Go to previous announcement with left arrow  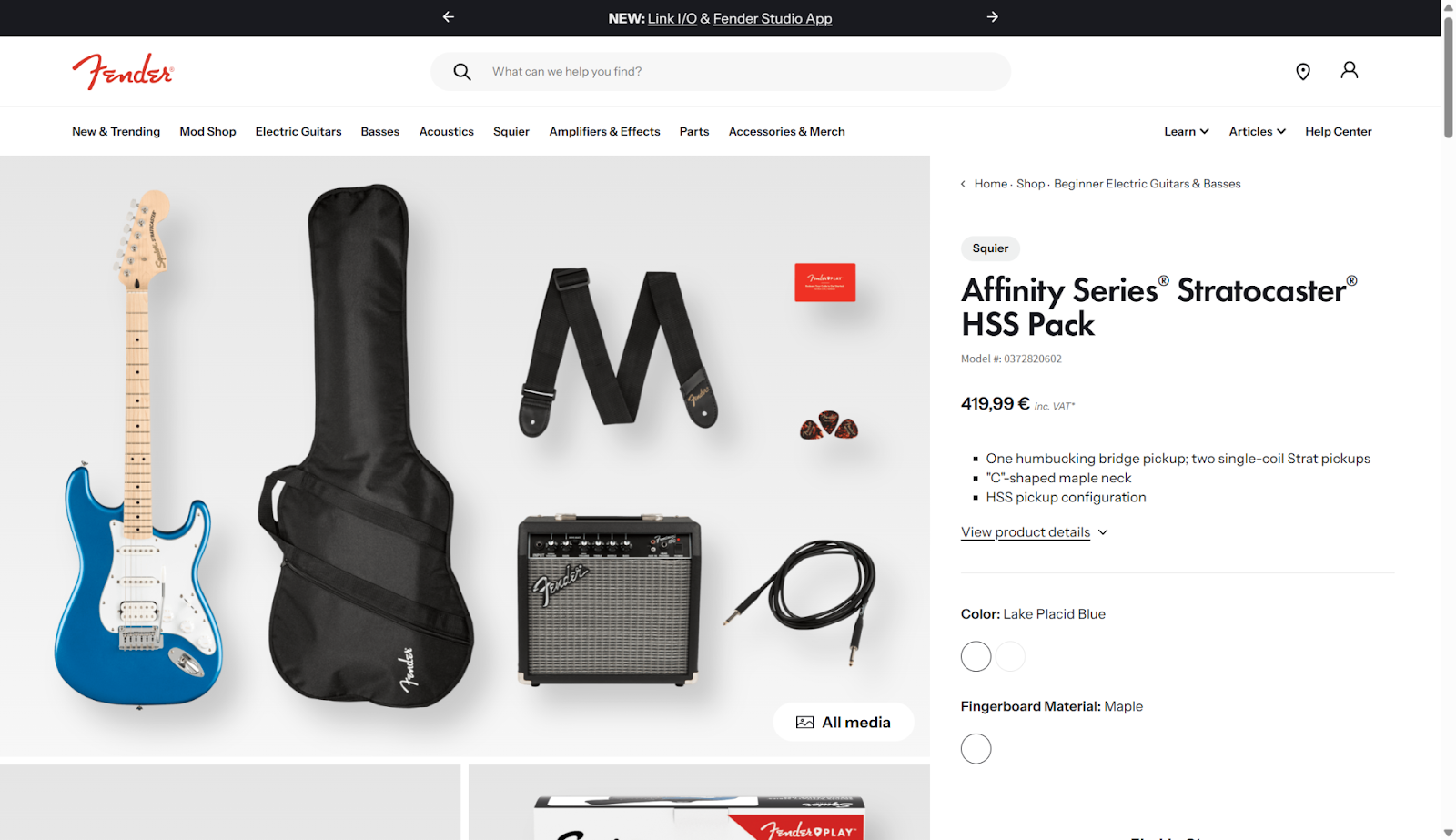tap(448, 17)
